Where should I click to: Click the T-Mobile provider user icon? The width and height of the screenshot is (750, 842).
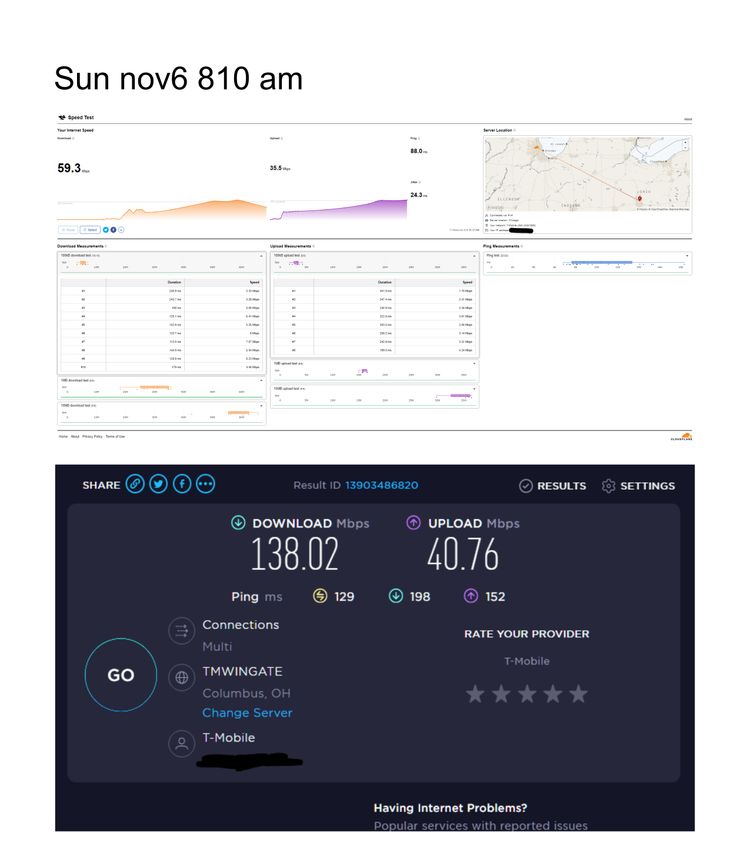181,744
